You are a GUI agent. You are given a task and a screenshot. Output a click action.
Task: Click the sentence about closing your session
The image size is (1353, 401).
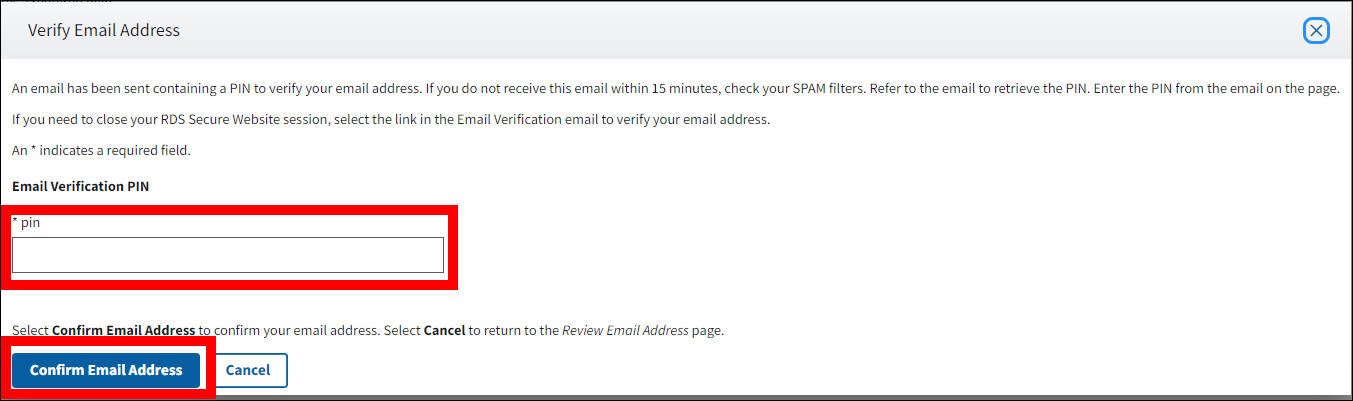click(x=390, y=120)
